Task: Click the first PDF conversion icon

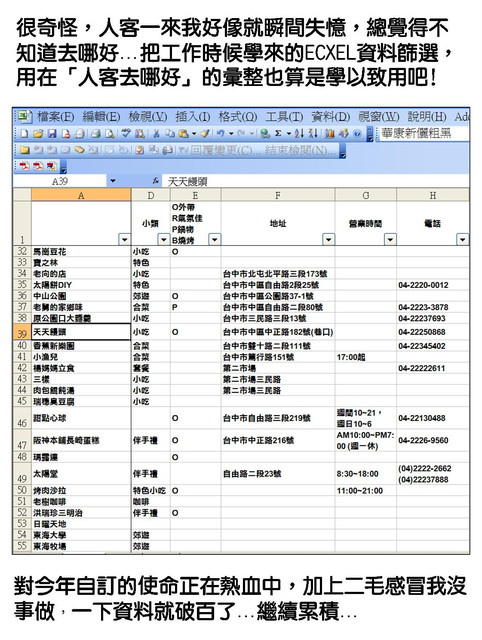Action: tap(25, 166)
